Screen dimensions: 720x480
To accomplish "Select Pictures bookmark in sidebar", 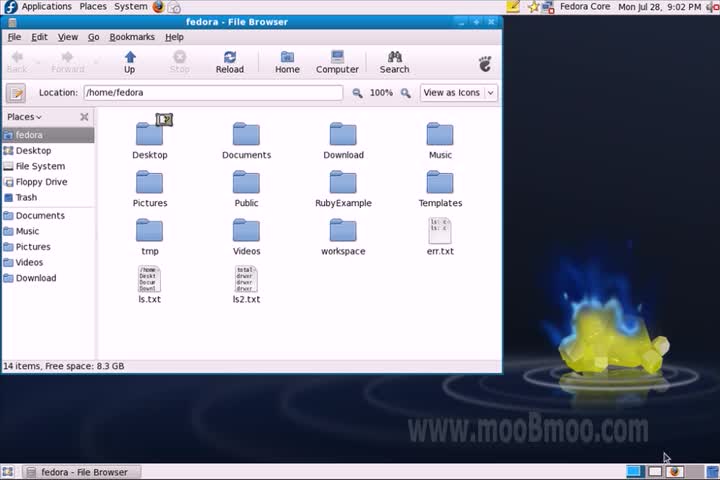I will coord(48,247).
